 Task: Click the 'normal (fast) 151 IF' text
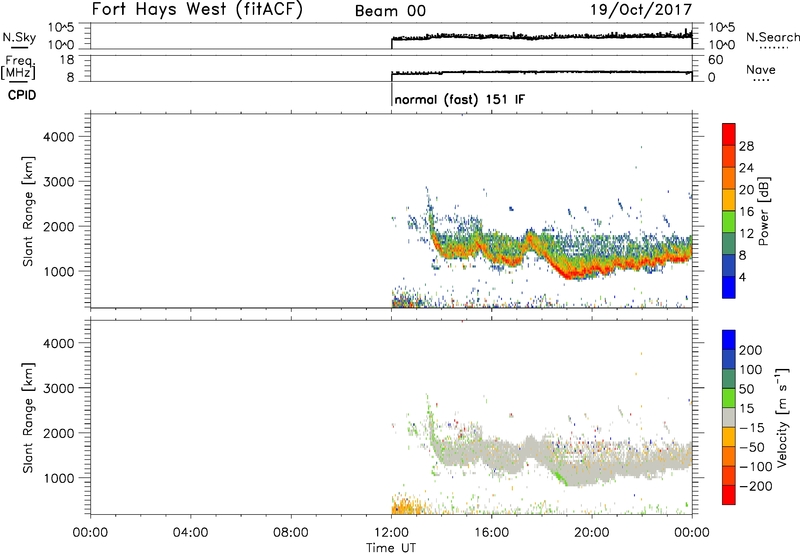pos(459,99)
